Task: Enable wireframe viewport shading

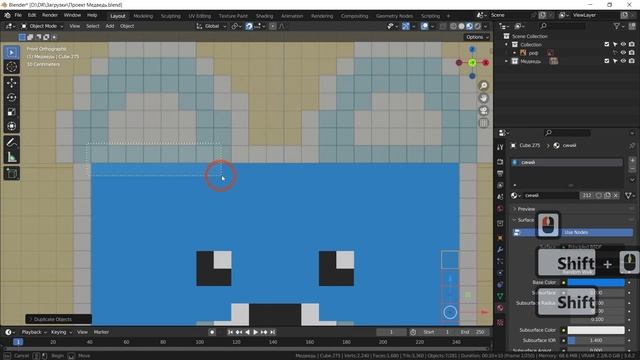Action: pos(453,26)
